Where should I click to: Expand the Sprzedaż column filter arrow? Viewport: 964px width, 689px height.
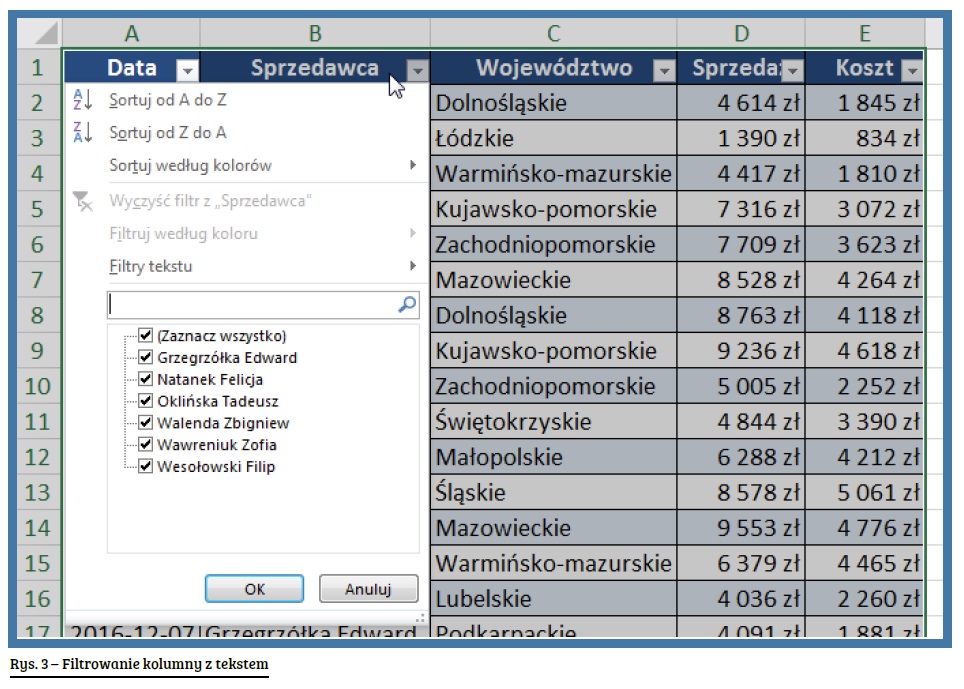(x=792, y=70)
